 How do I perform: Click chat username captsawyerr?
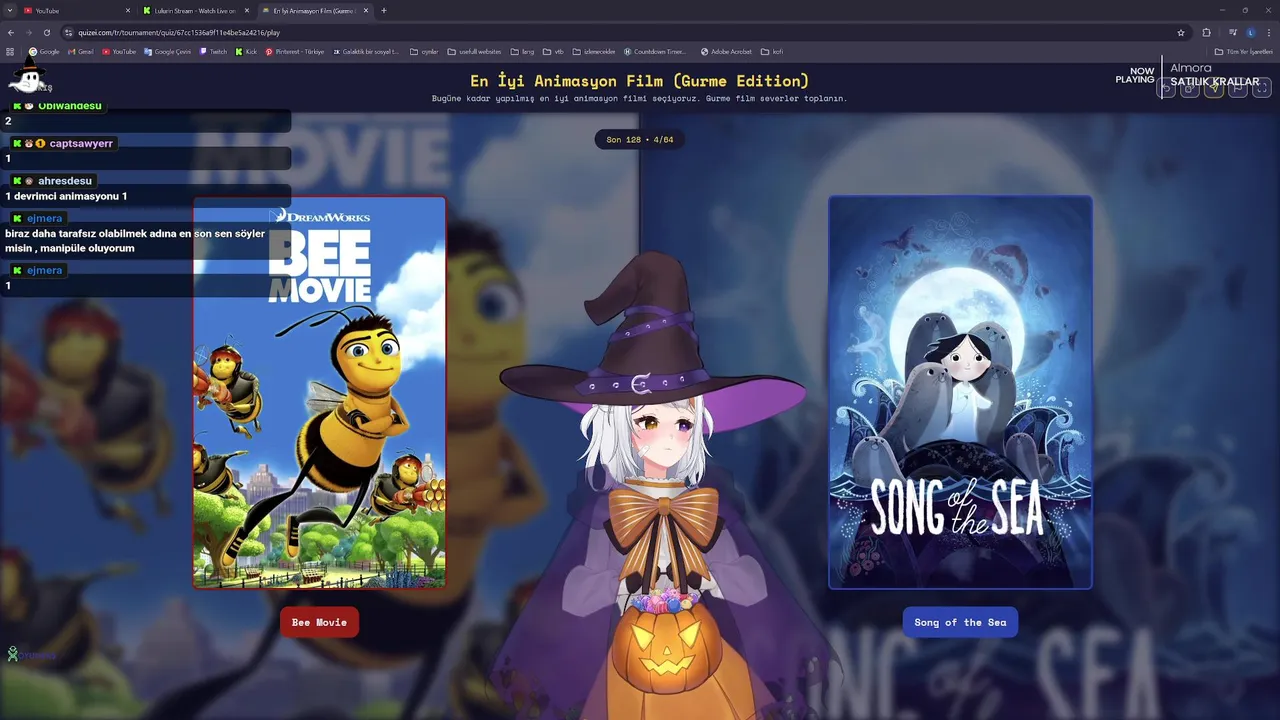click(81, 143)
